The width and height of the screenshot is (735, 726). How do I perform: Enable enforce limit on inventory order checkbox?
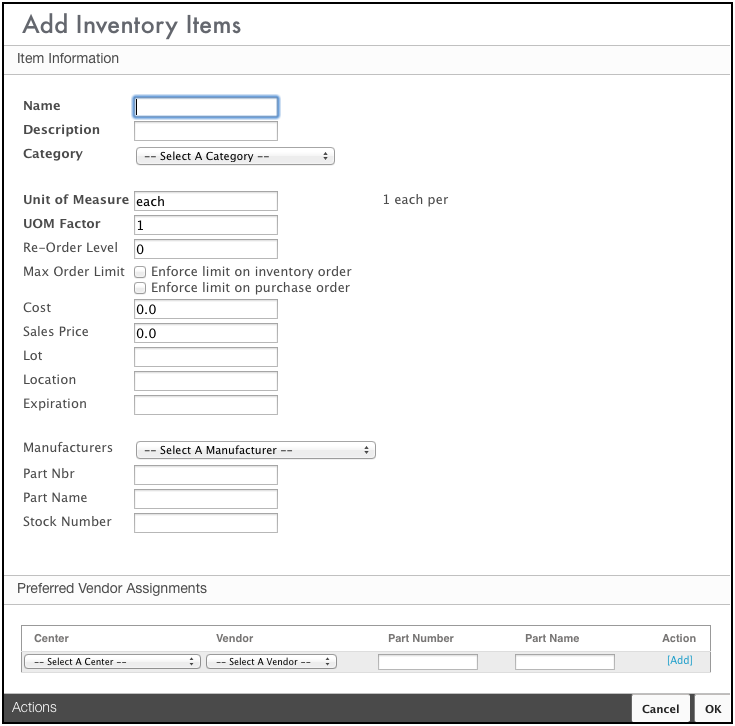141,272
